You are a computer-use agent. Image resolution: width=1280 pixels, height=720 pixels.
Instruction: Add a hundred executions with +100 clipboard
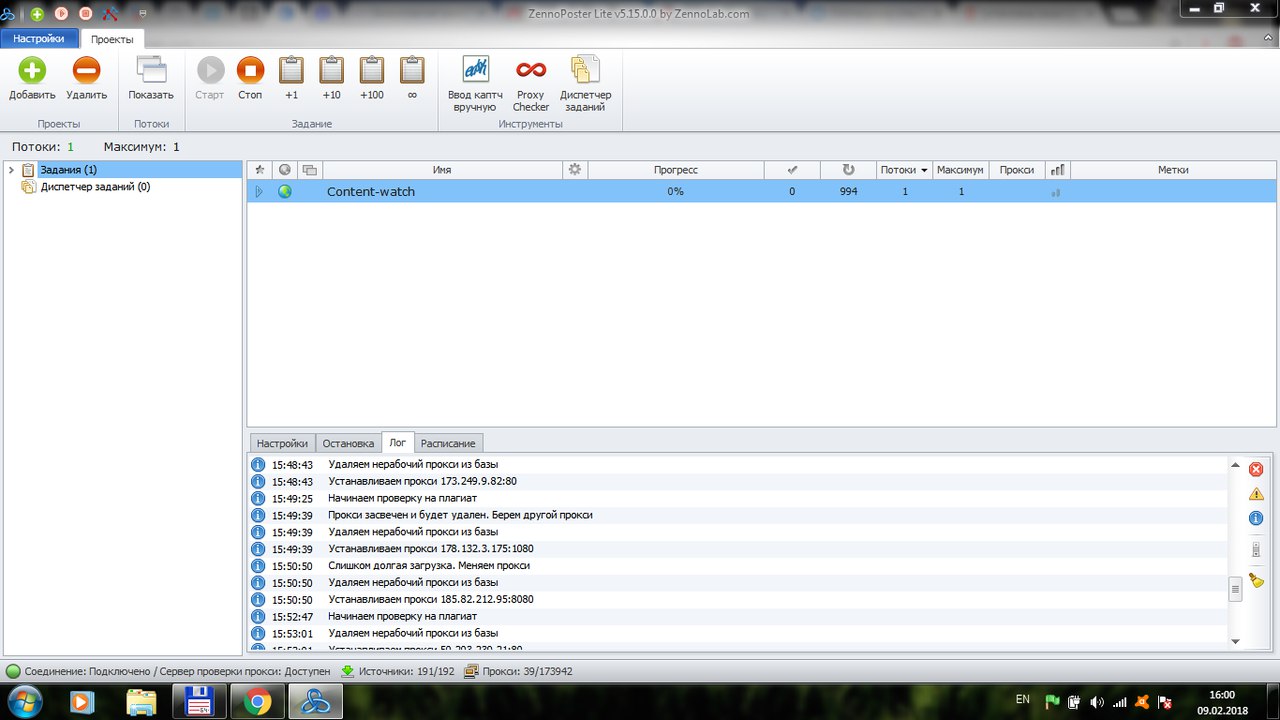point(372,79)
